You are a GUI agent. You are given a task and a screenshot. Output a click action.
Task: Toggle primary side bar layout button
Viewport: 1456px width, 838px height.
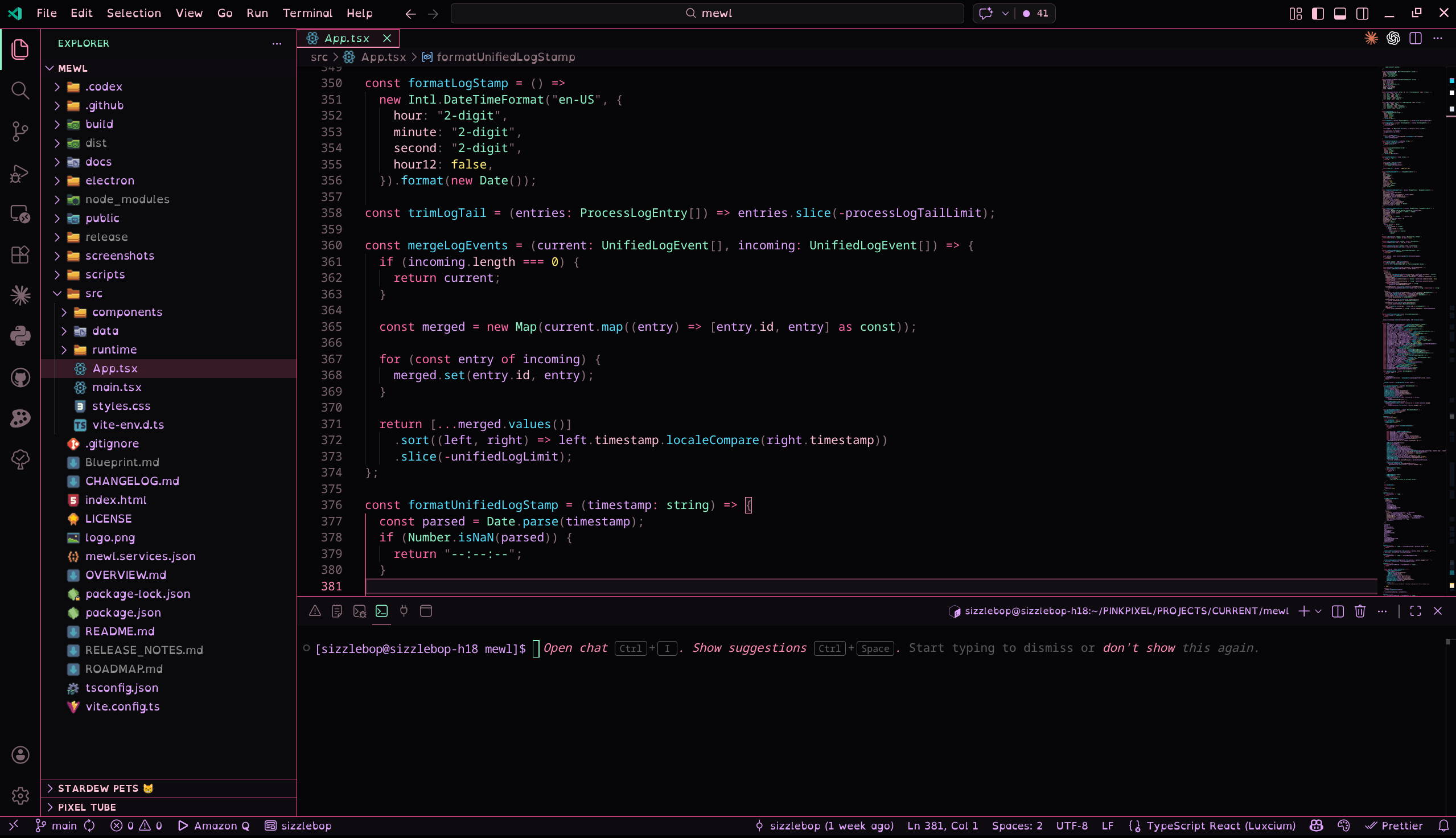[x=1317, y=13]
